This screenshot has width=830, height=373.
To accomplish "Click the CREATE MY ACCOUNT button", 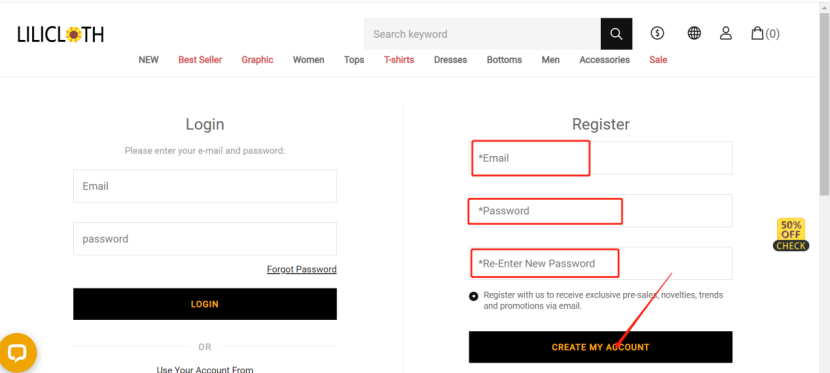I will (x=600, y=347).
